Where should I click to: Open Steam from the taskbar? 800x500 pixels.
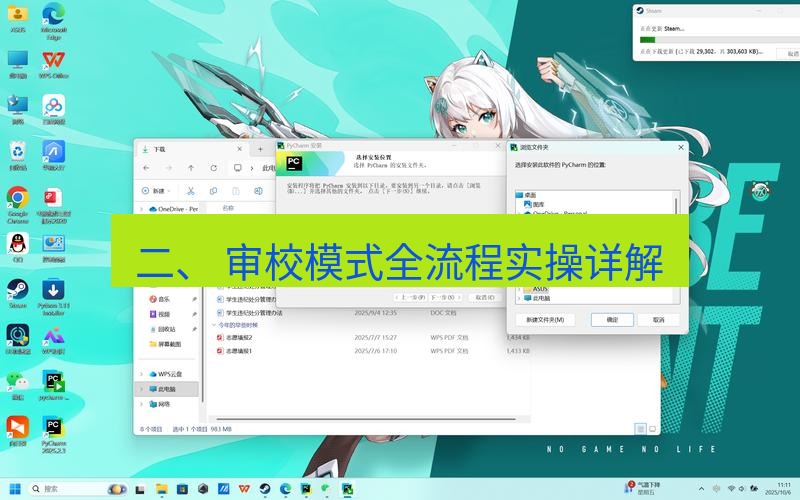[x=265, y=489]
